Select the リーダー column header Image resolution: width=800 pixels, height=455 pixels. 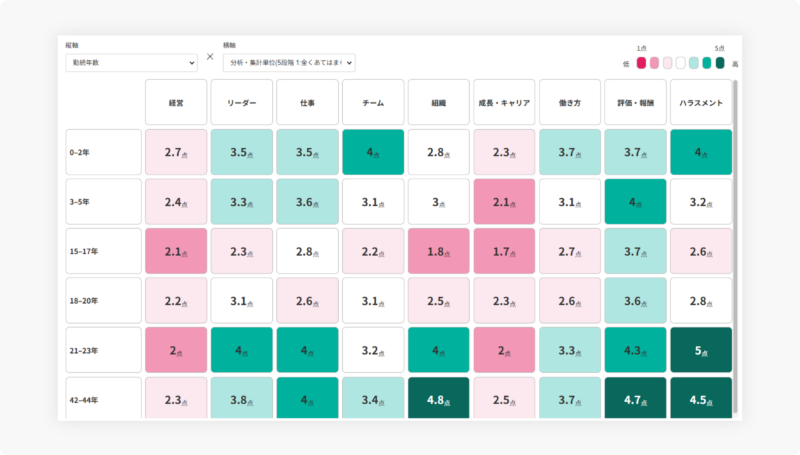click(241, 102)
